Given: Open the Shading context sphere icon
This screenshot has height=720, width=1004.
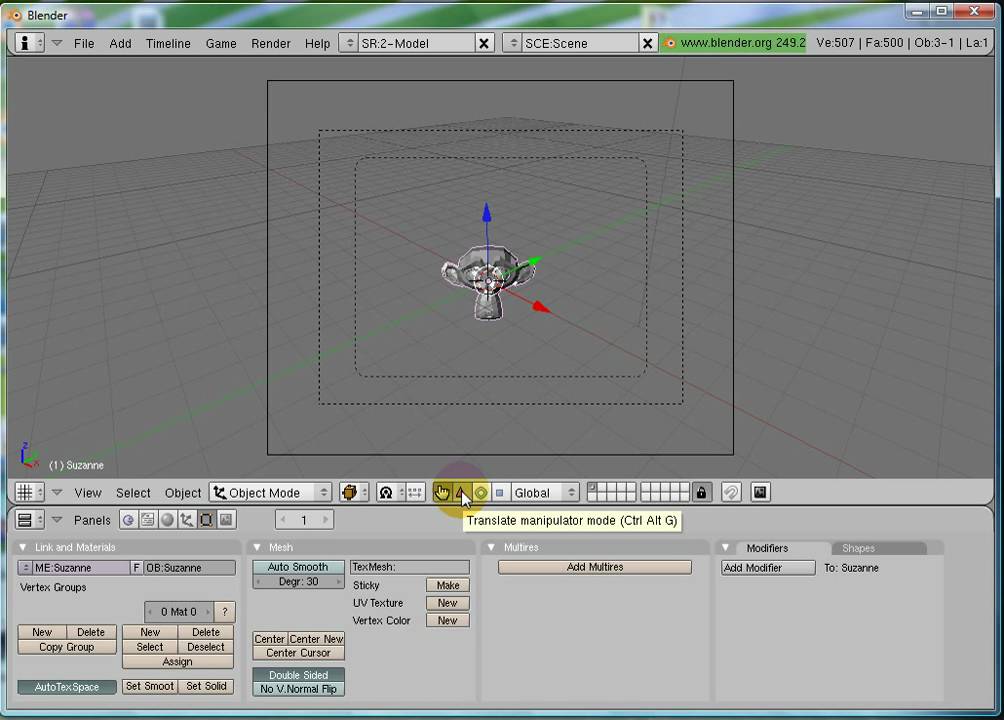Looking at the screenshot, I should coord(167,520).
